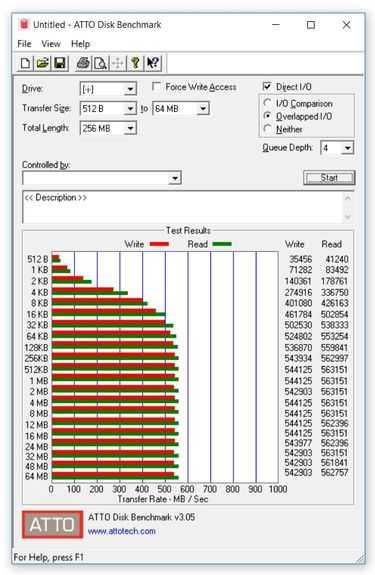Click the green Read legend swatch
375x575 pixels.
coord(222,244)
